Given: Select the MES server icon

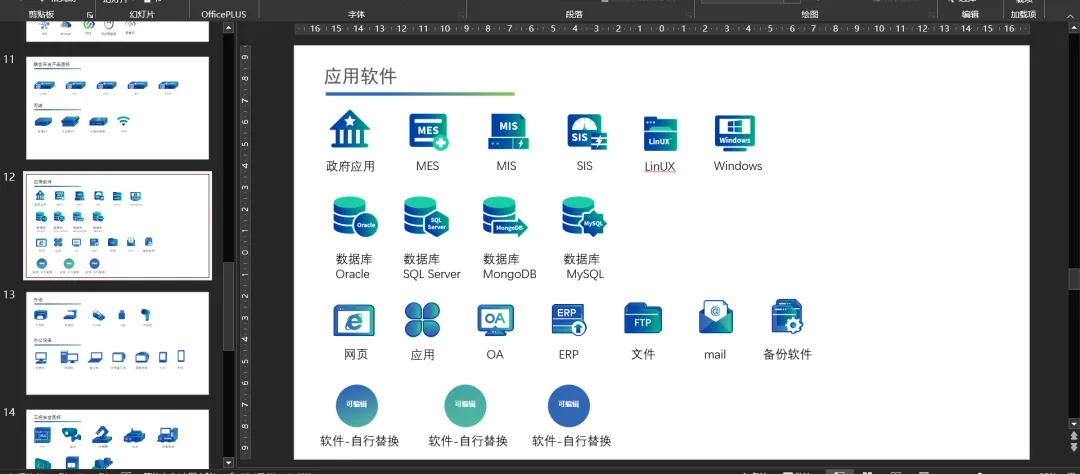Looking at the screenshot, I should coord(428,132).
